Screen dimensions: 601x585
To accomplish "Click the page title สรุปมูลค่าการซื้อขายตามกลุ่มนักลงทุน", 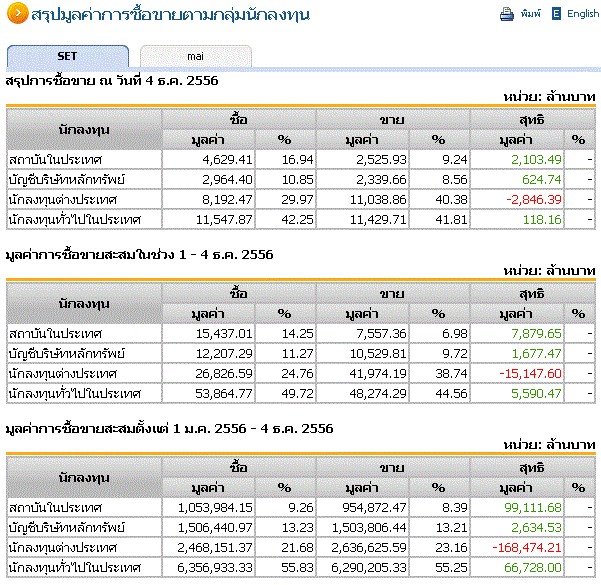I will [x=170, y=15].
